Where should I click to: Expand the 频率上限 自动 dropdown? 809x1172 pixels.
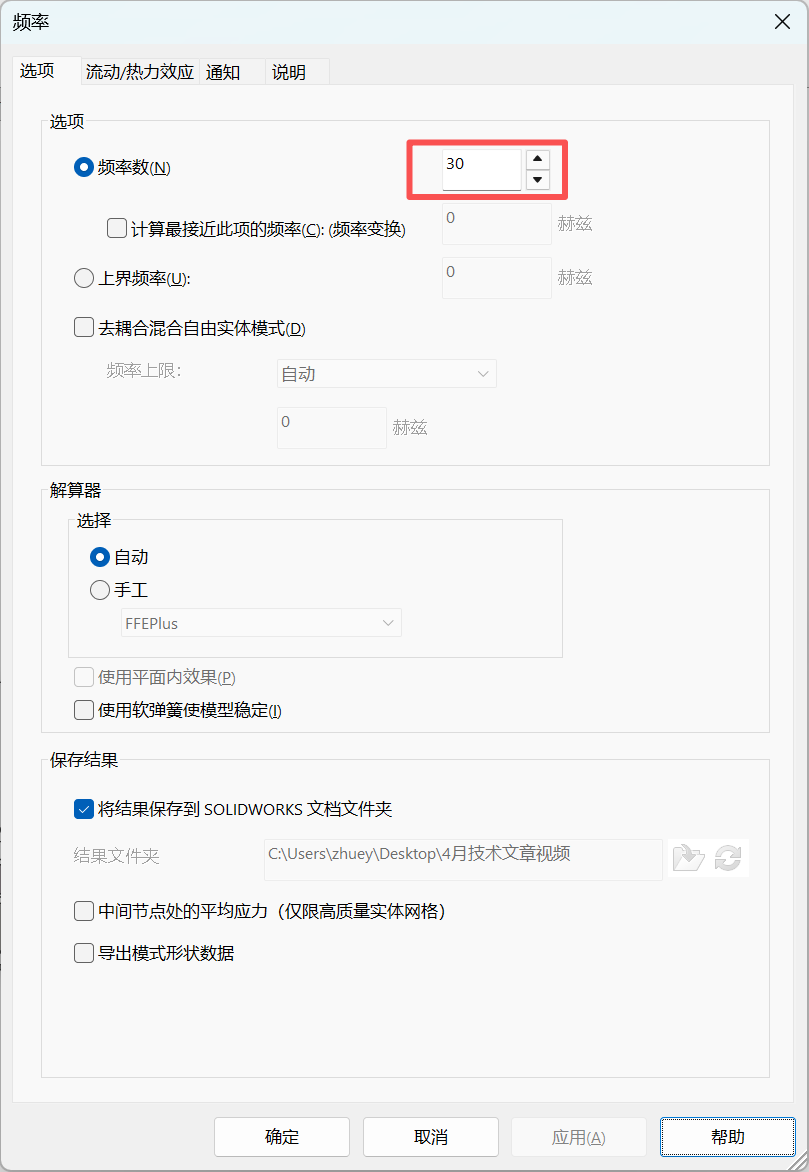click(x=386, y=374)
